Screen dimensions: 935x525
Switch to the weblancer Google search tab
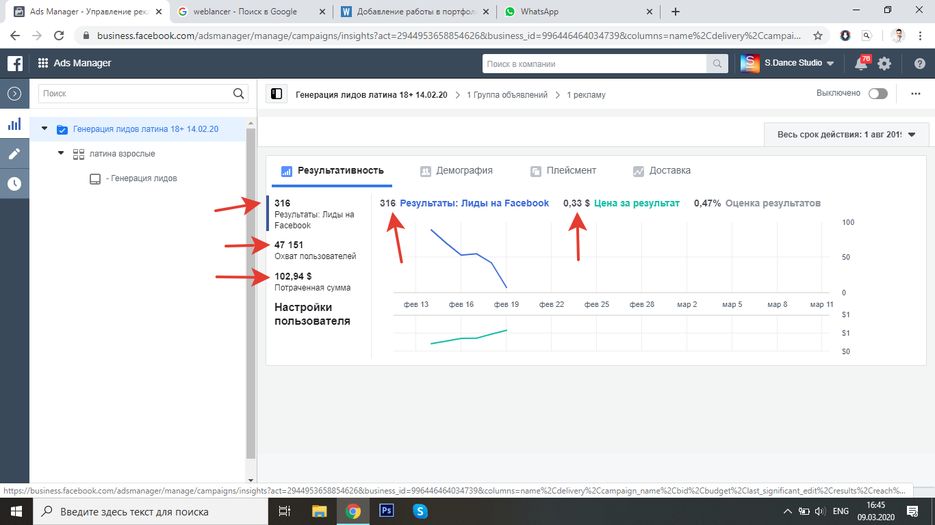[252, 12]
